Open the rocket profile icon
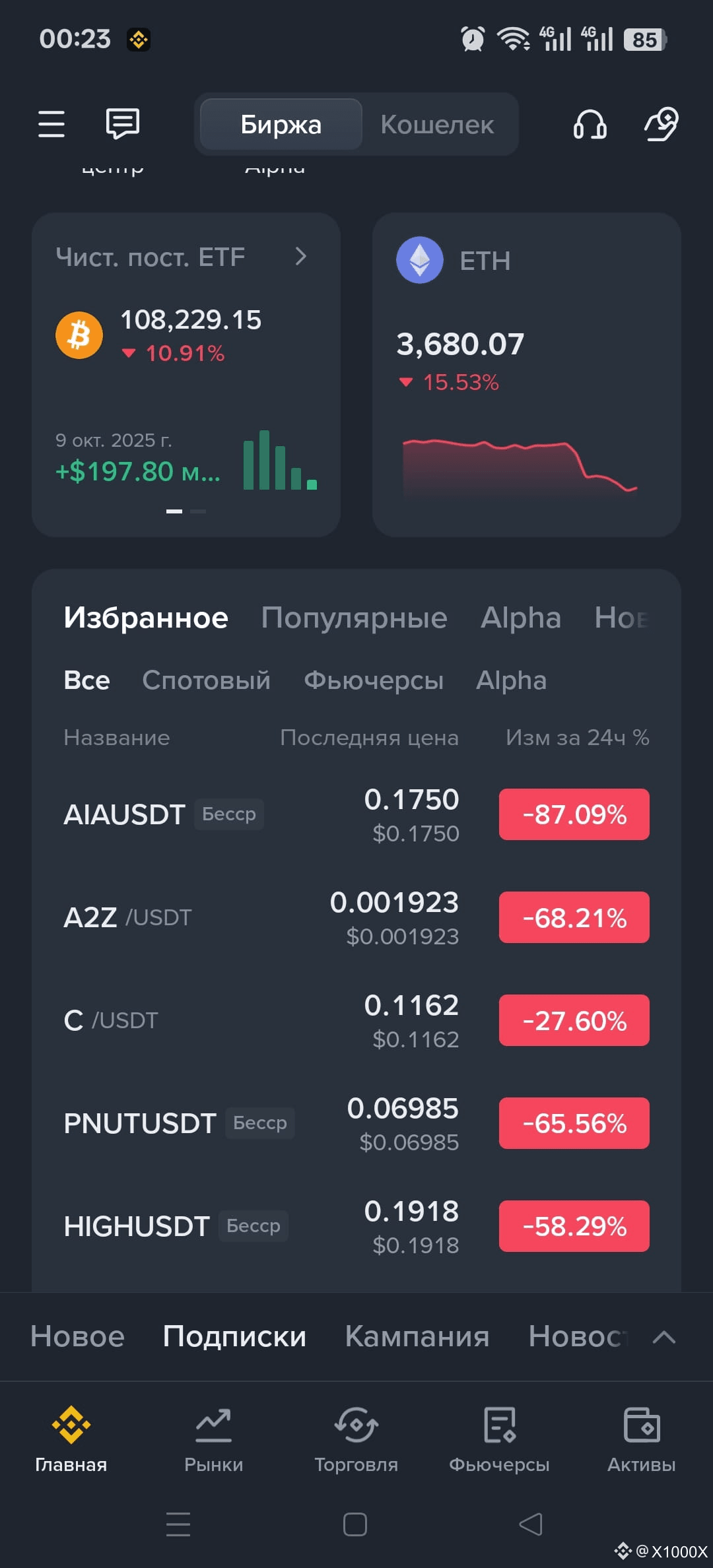This screenshot has height=1568, width=713. (x=662, y=124)
